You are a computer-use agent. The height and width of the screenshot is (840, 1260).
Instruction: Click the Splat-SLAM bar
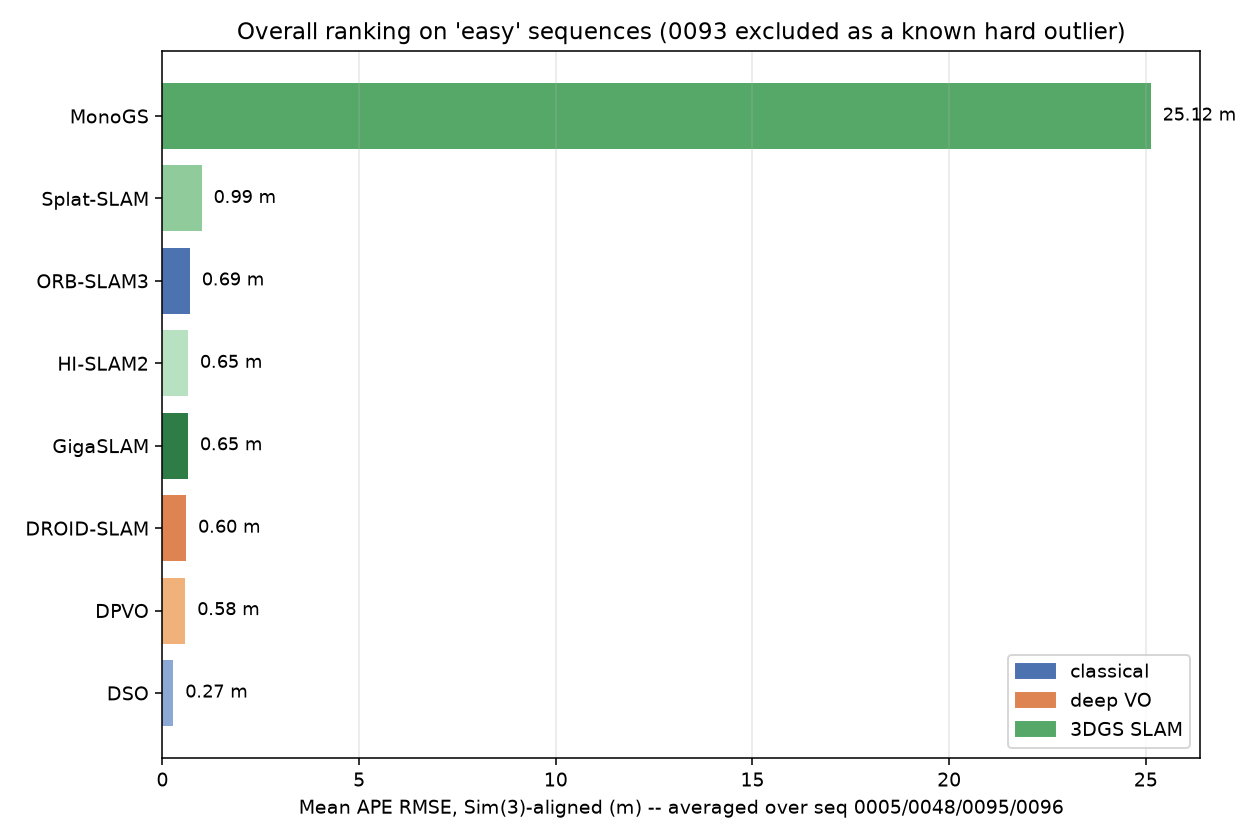tap(182, 198)
